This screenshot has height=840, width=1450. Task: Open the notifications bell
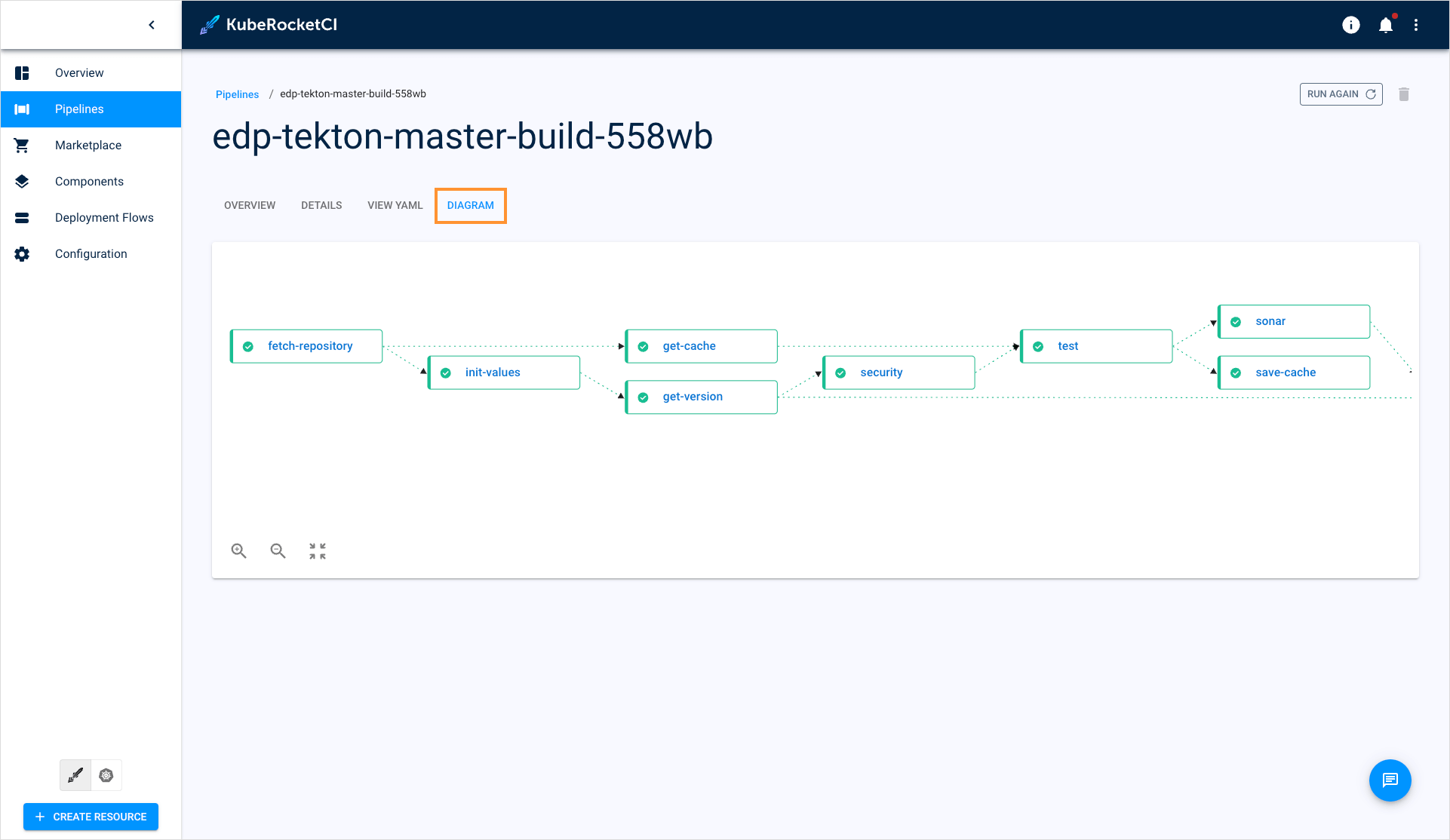[1386, 26]
